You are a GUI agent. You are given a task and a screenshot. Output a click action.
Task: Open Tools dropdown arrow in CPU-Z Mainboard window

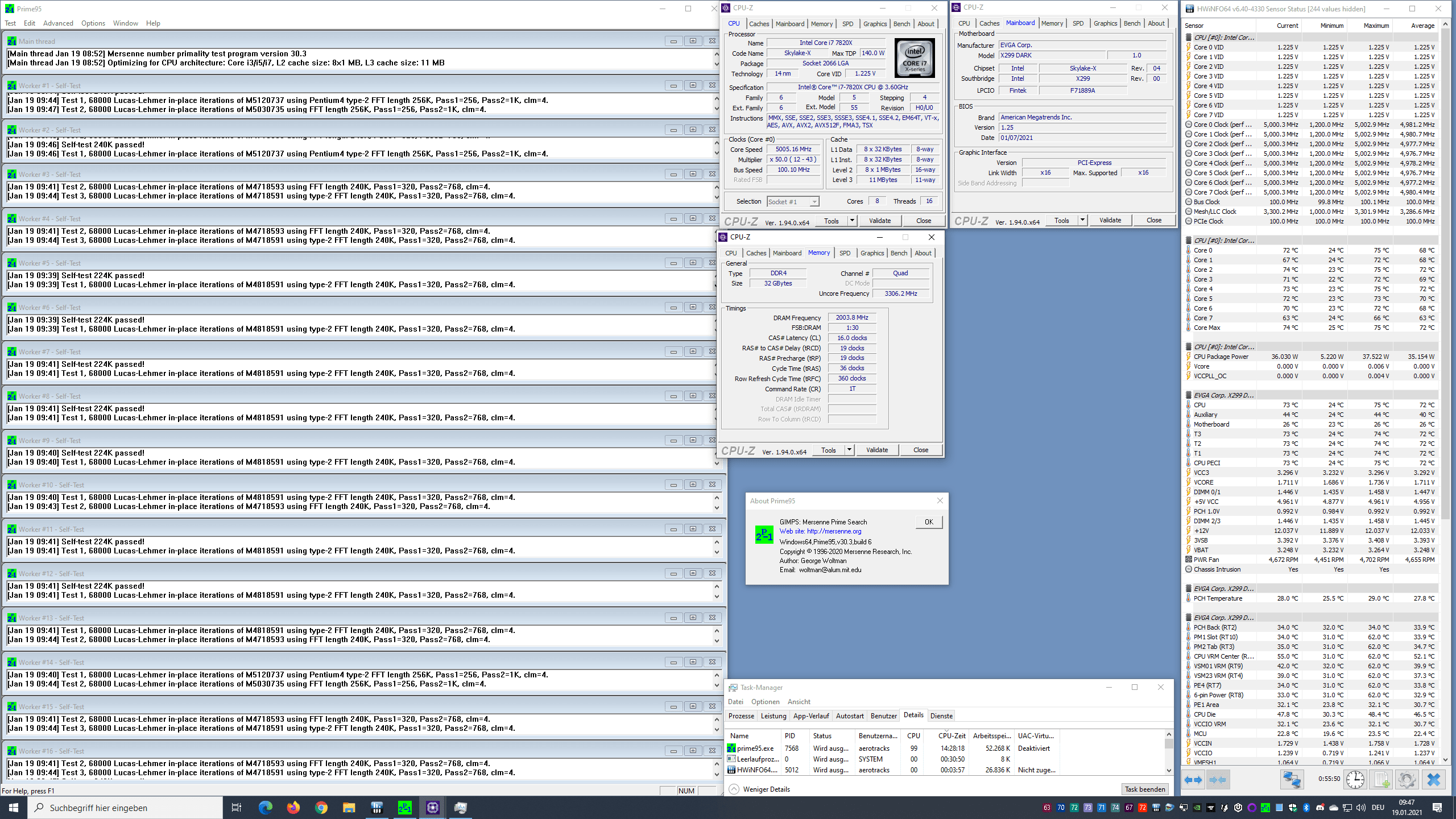coord(1082,220)
